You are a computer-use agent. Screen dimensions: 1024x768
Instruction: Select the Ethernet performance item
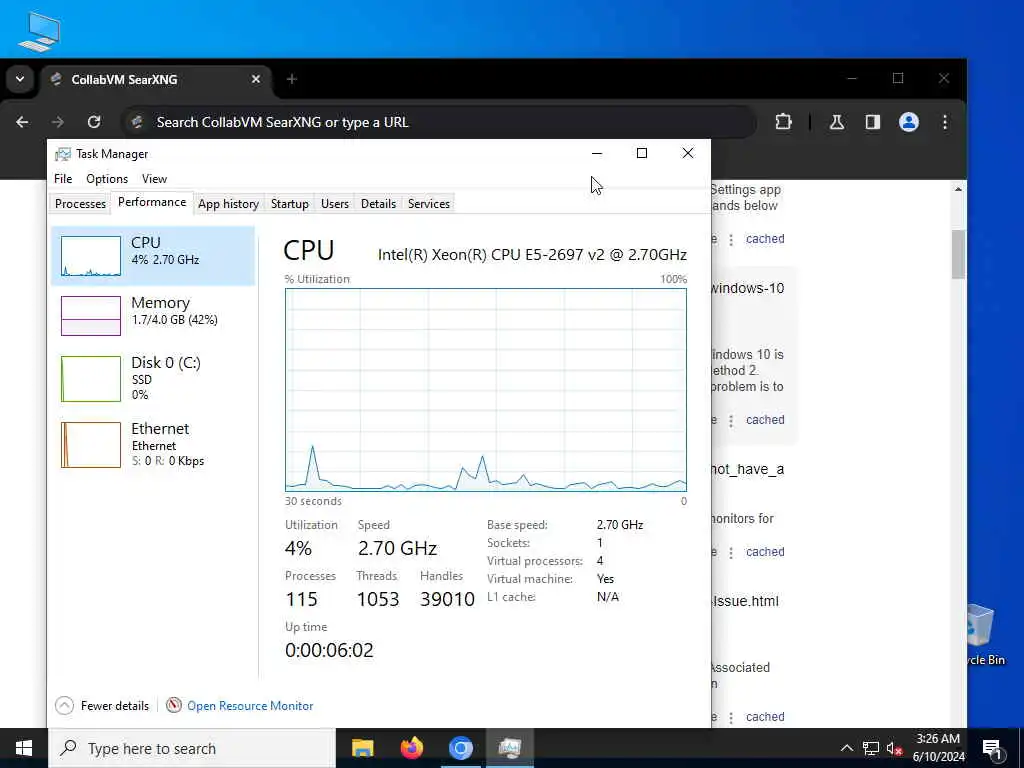click(x=153, y=444)
